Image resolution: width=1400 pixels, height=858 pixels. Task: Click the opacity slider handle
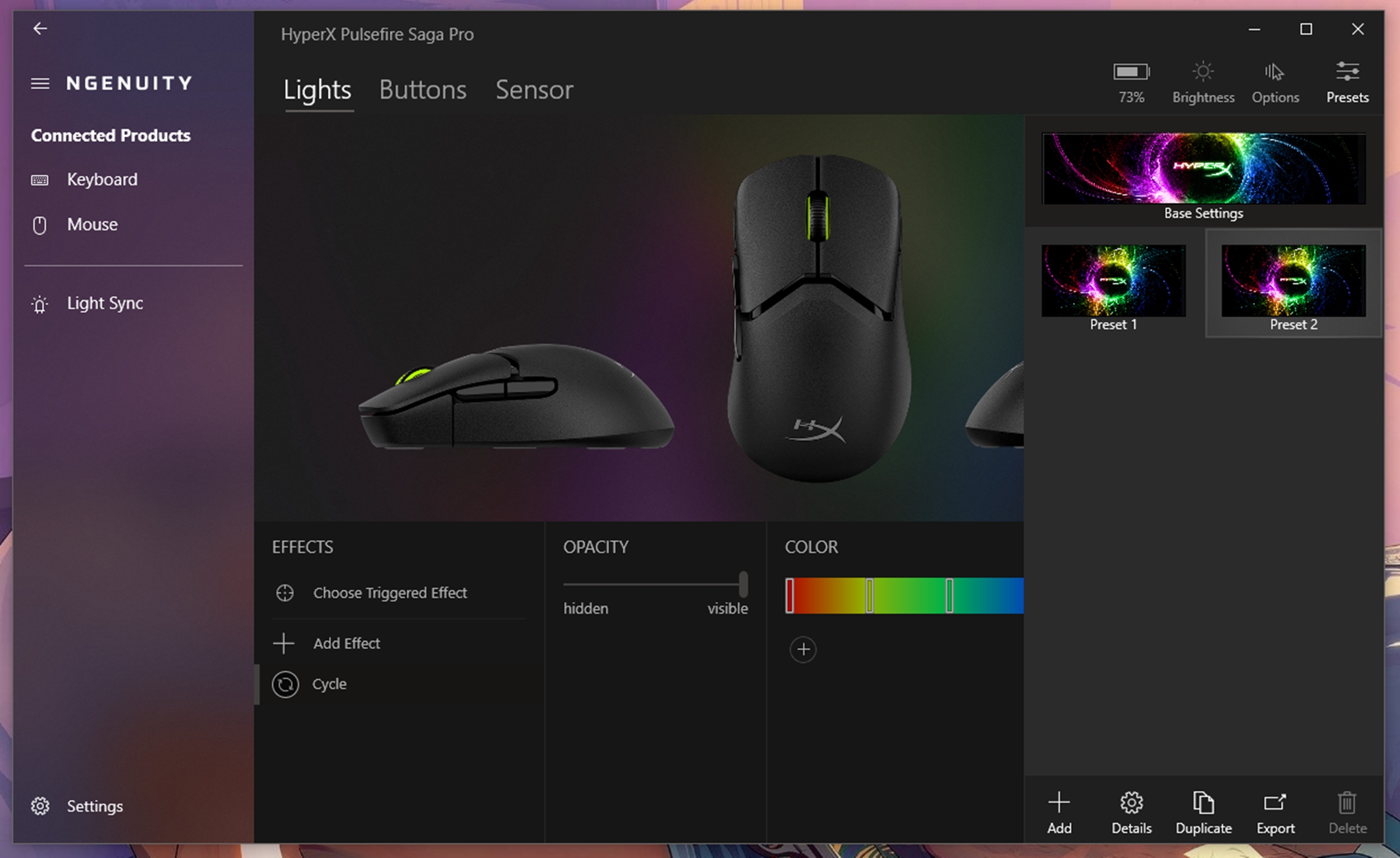(743, 584)
